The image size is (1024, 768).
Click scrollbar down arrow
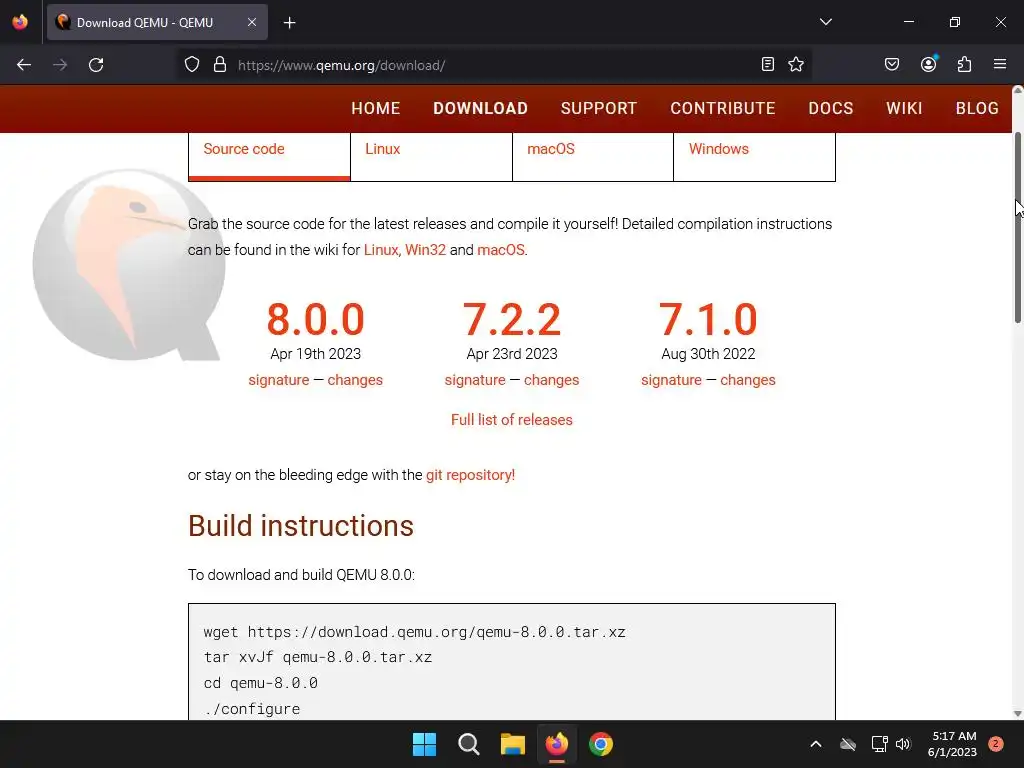click(1017, 713)
